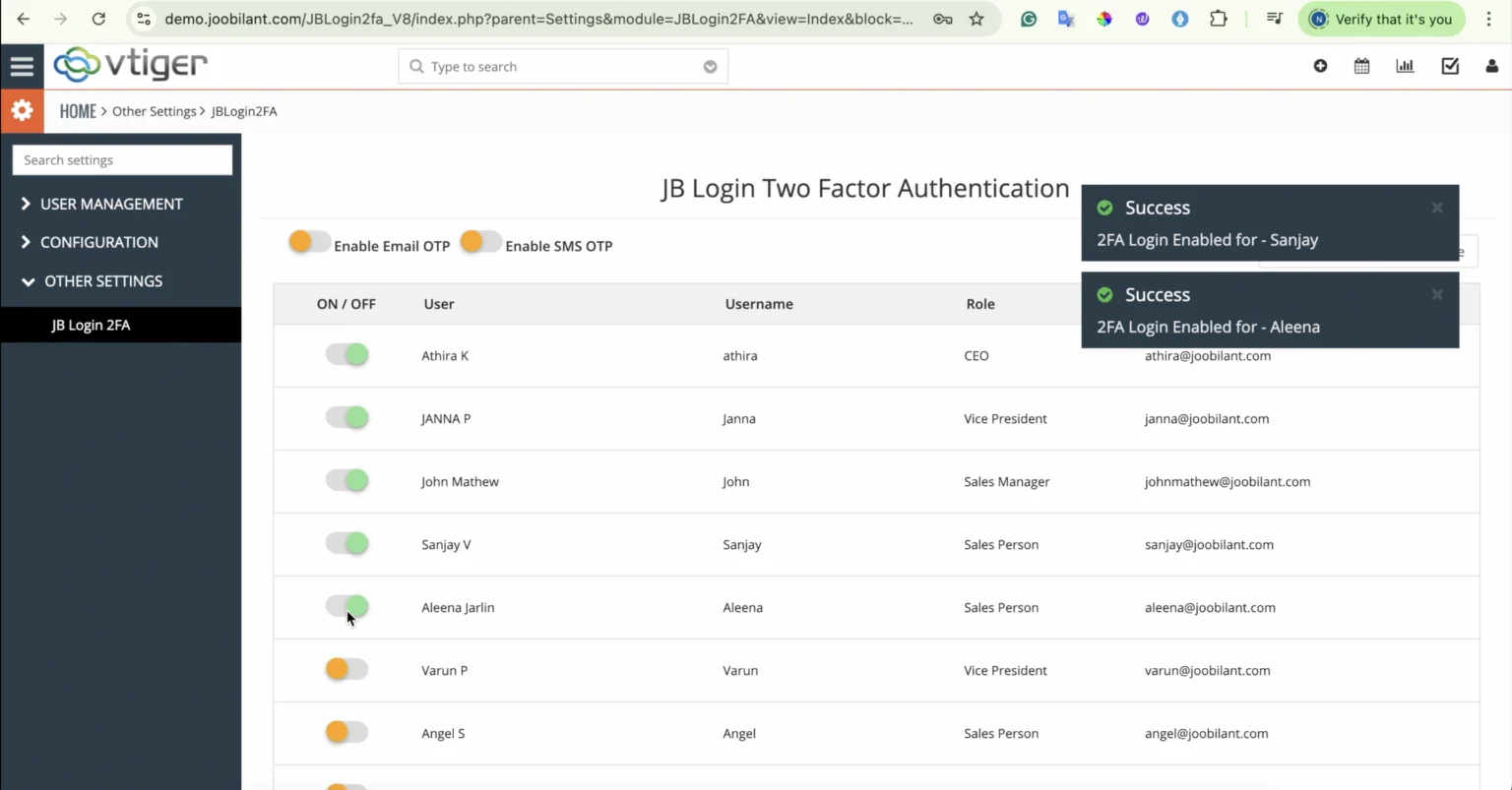This screenshot has width=1512, height=790.
Task: Enable SMS OTP toggle
Action: click(480, 241)
